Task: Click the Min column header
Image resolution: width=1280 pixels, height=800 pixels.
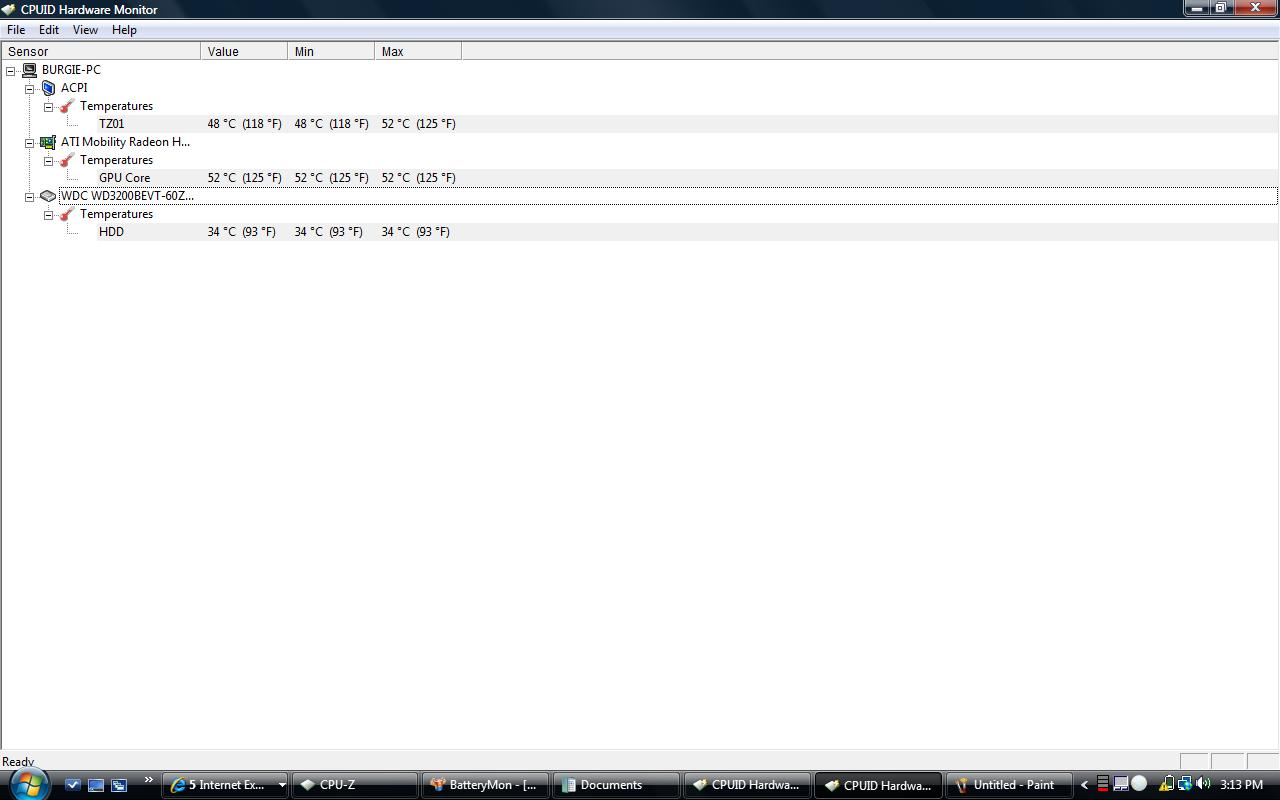Action: (x=331, y=51)
